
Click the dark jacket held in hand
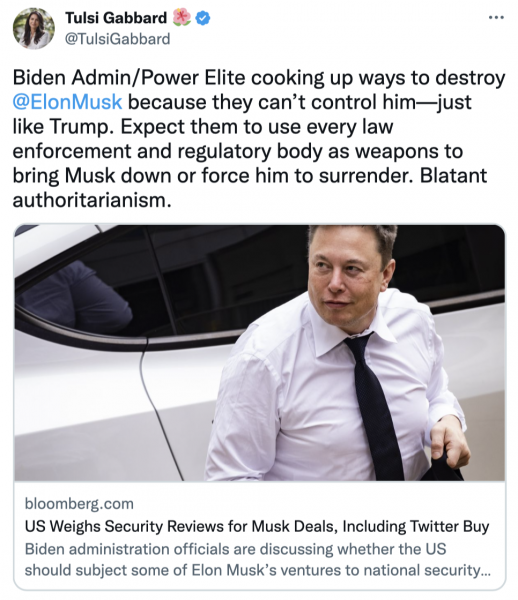[x=444, y=469]
